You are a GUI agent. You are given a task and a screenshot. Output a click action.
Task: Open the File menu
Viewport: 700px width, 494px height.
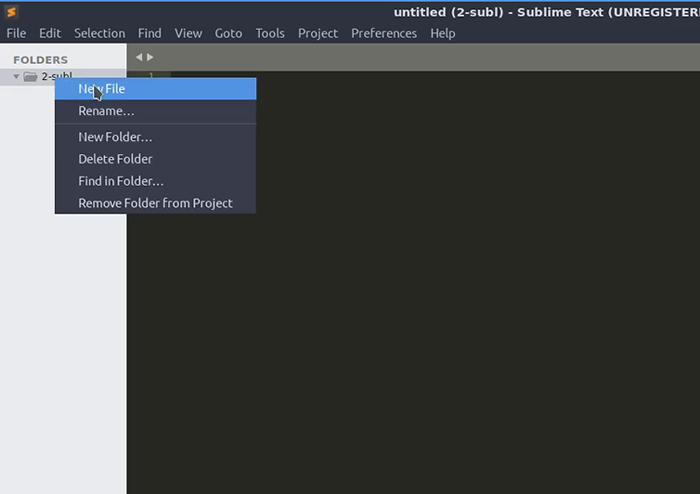[x=16, y=33]
